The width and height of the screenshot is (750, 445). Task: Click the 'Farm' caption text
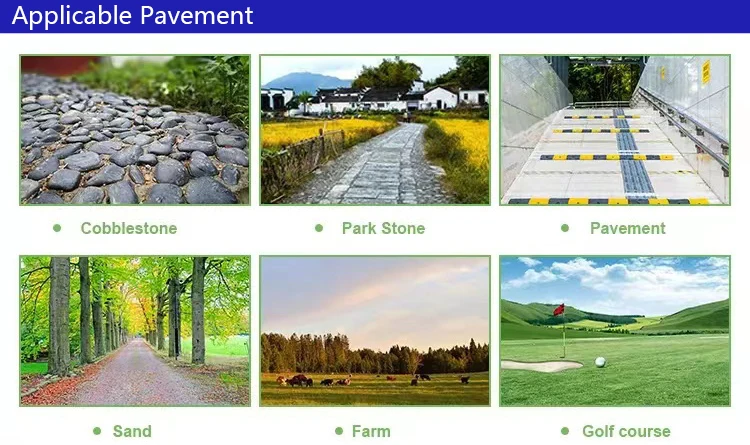[371, 431]
